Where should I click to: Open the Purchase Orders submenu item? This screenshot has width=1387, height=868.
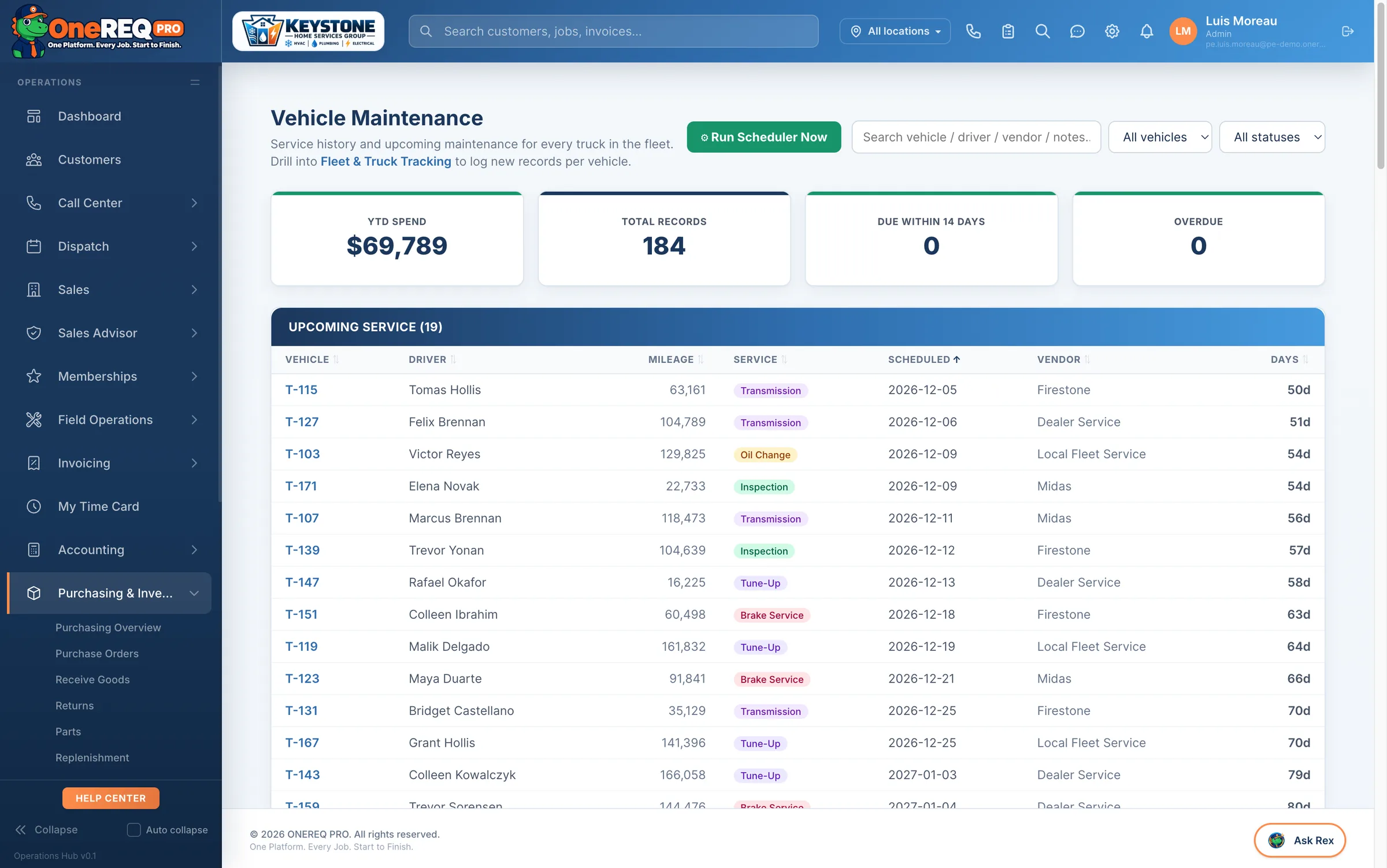[97, 654]
